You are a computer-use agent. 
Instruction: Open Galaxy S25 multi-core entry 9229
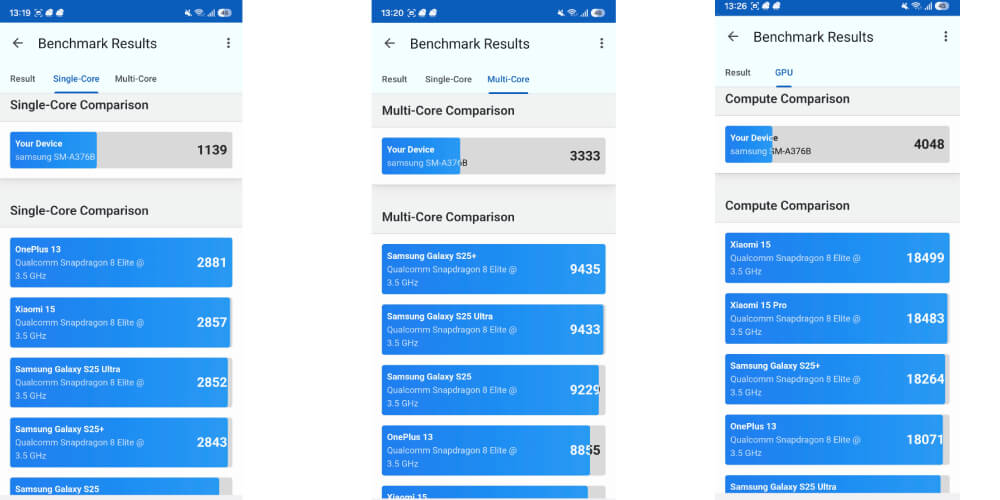click(494, 390)
